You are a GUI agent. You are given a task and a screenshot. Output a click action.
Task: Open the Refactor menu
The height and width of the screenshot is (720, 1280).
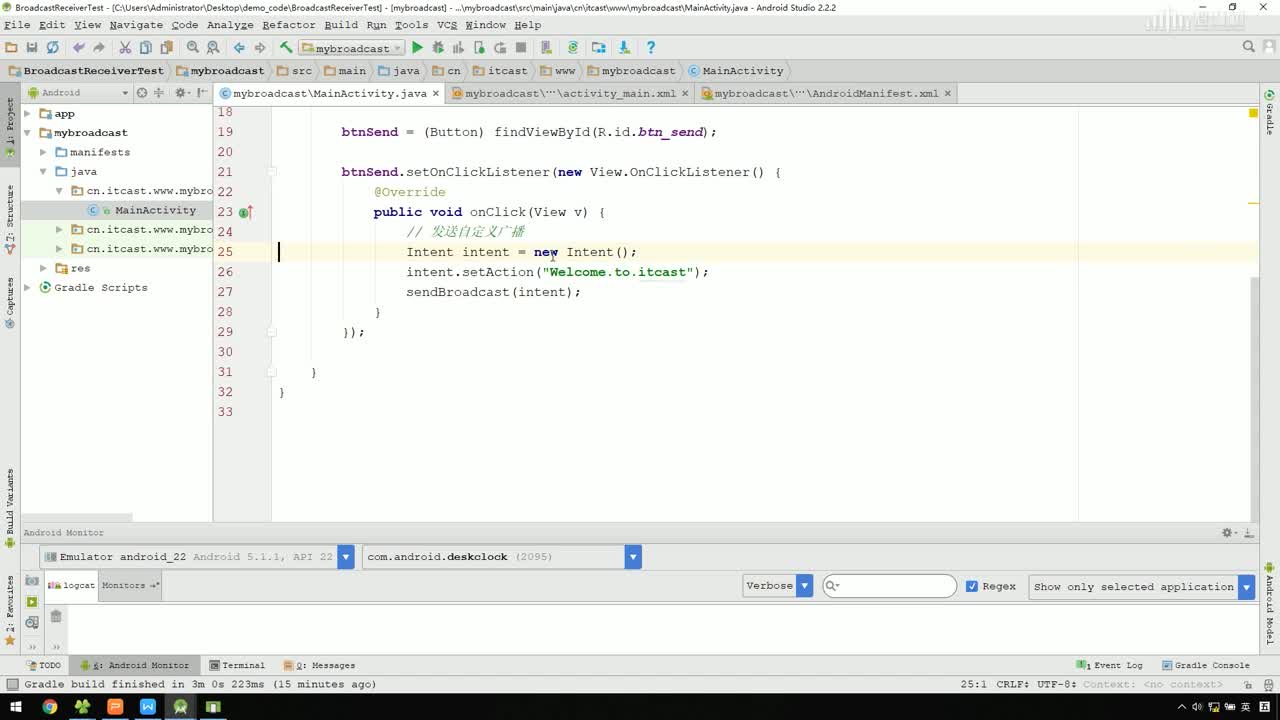coord(288,25)
